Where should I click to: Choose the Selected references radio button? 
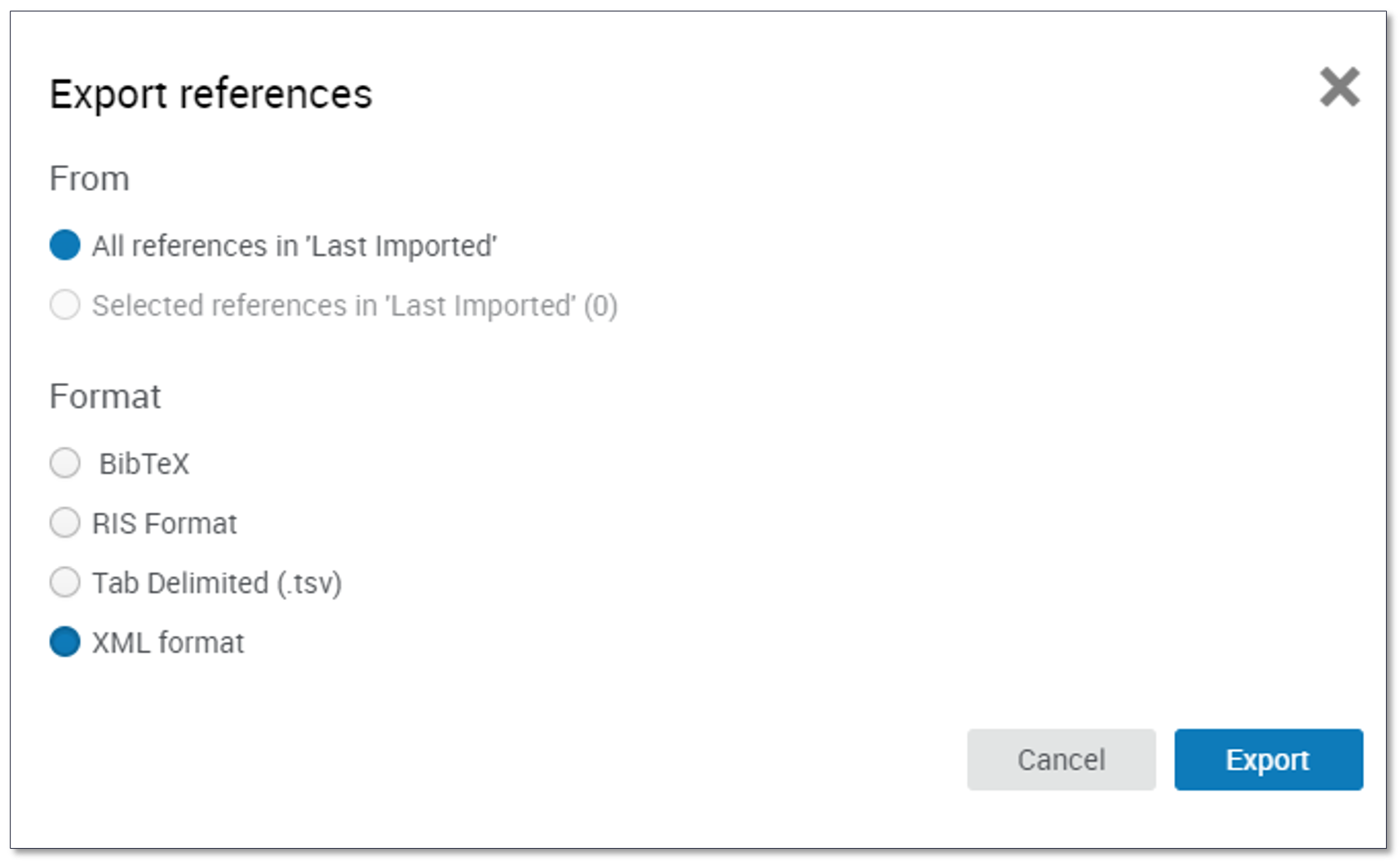click(x=65, y=305)
